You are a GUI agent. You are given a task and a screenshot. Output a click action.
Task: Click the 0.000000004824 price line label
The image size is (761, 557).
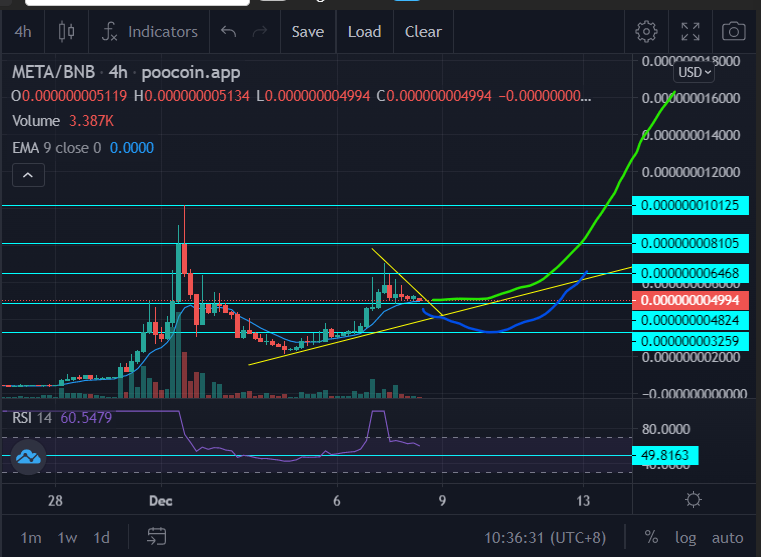tap(690, 320)
